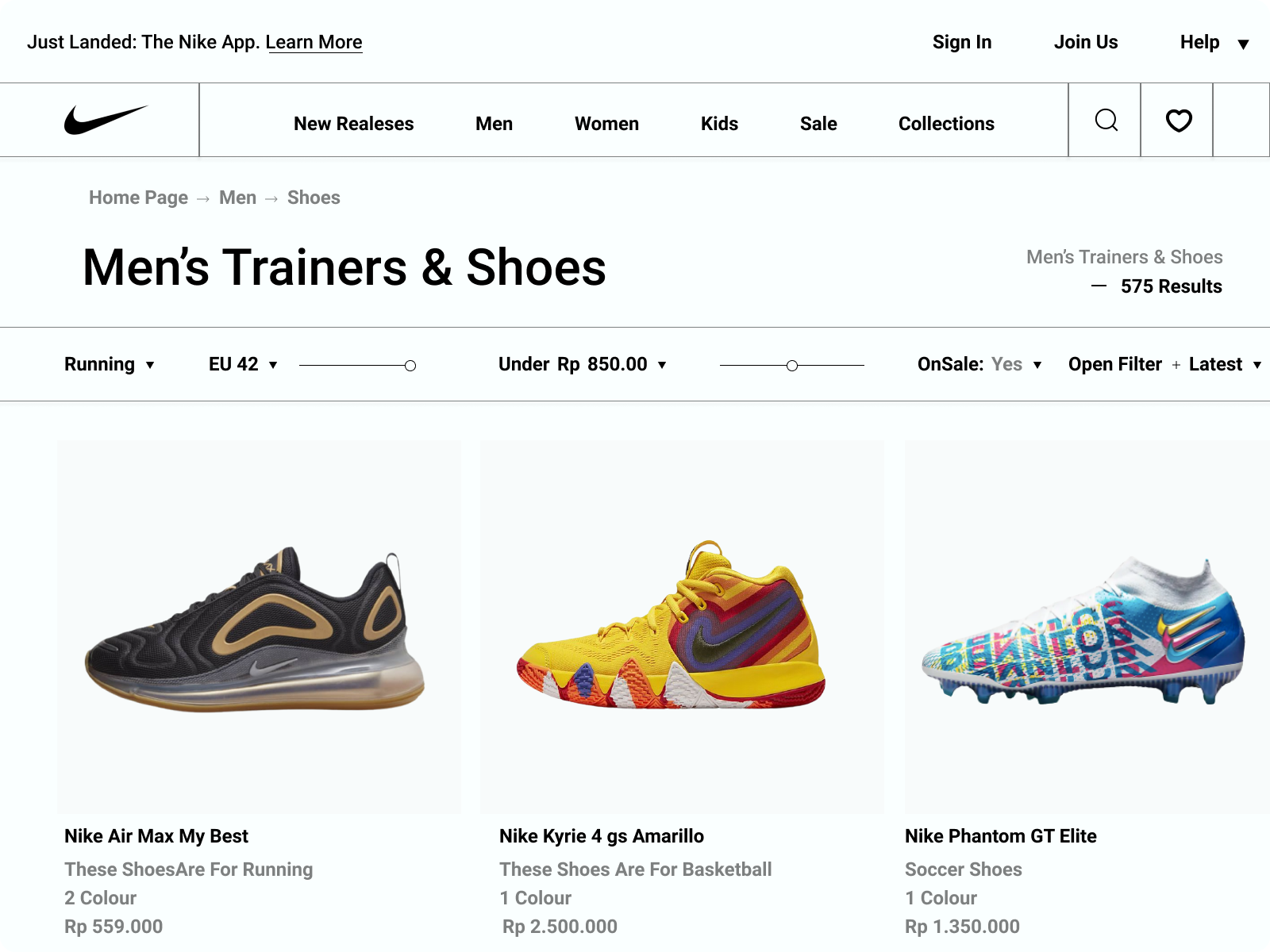1270x952 pixels.
Task: Open the New Realeses menu
Action: (x=354, y=124)
